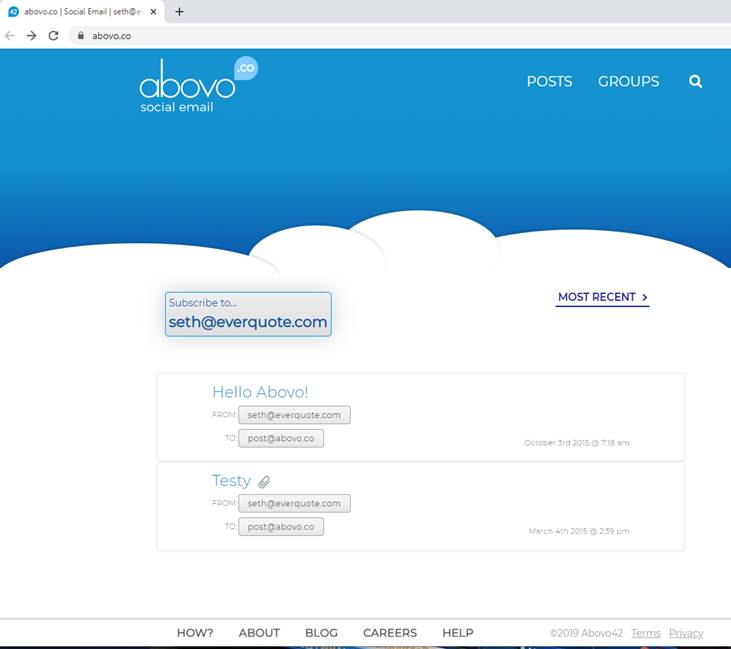This screenshot has width=731, height=649.
Task: Click Subscribe to seth@everquote.com button
Action: click(248, 314)
